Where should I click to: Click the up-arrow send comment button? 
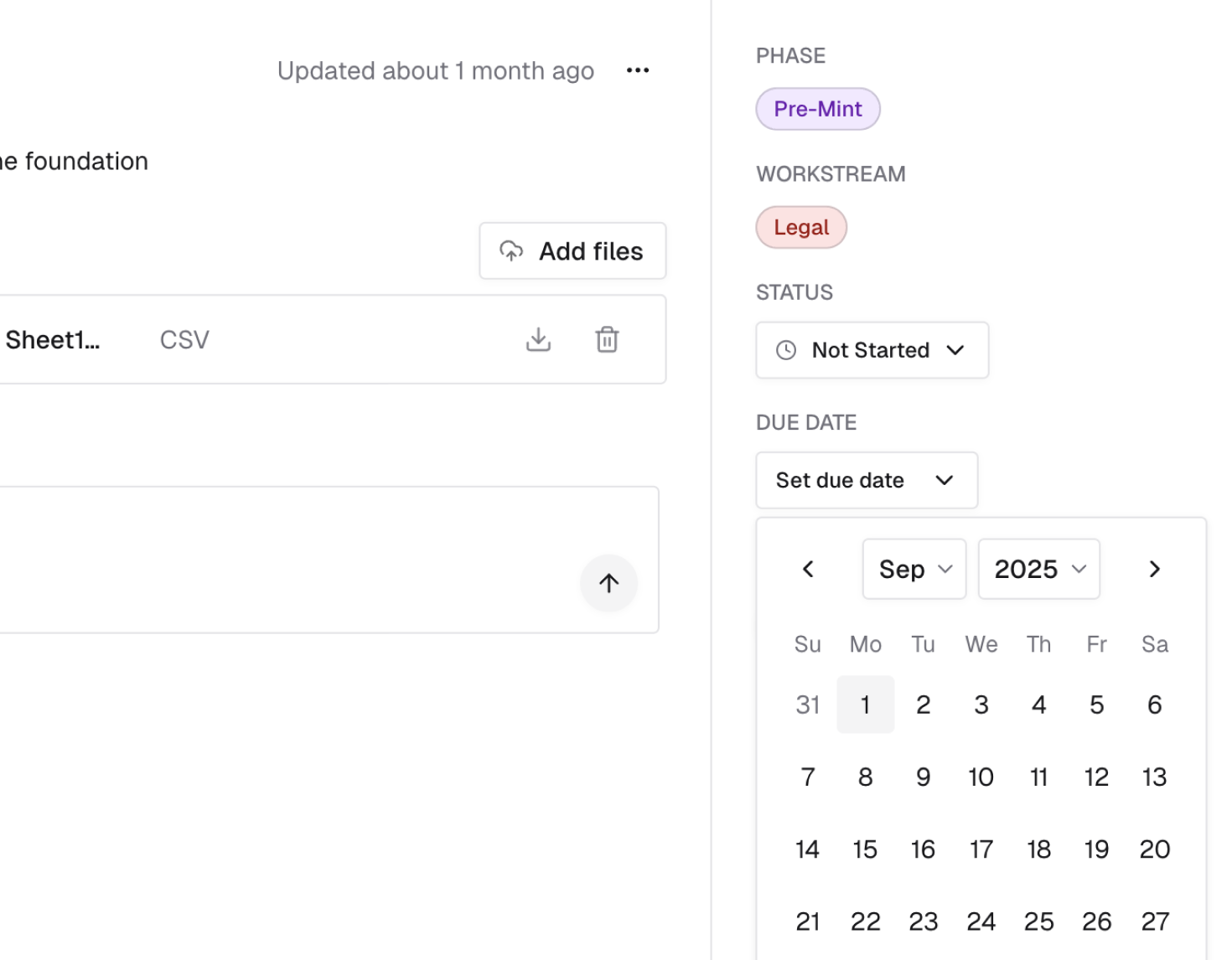coord(609,583)
